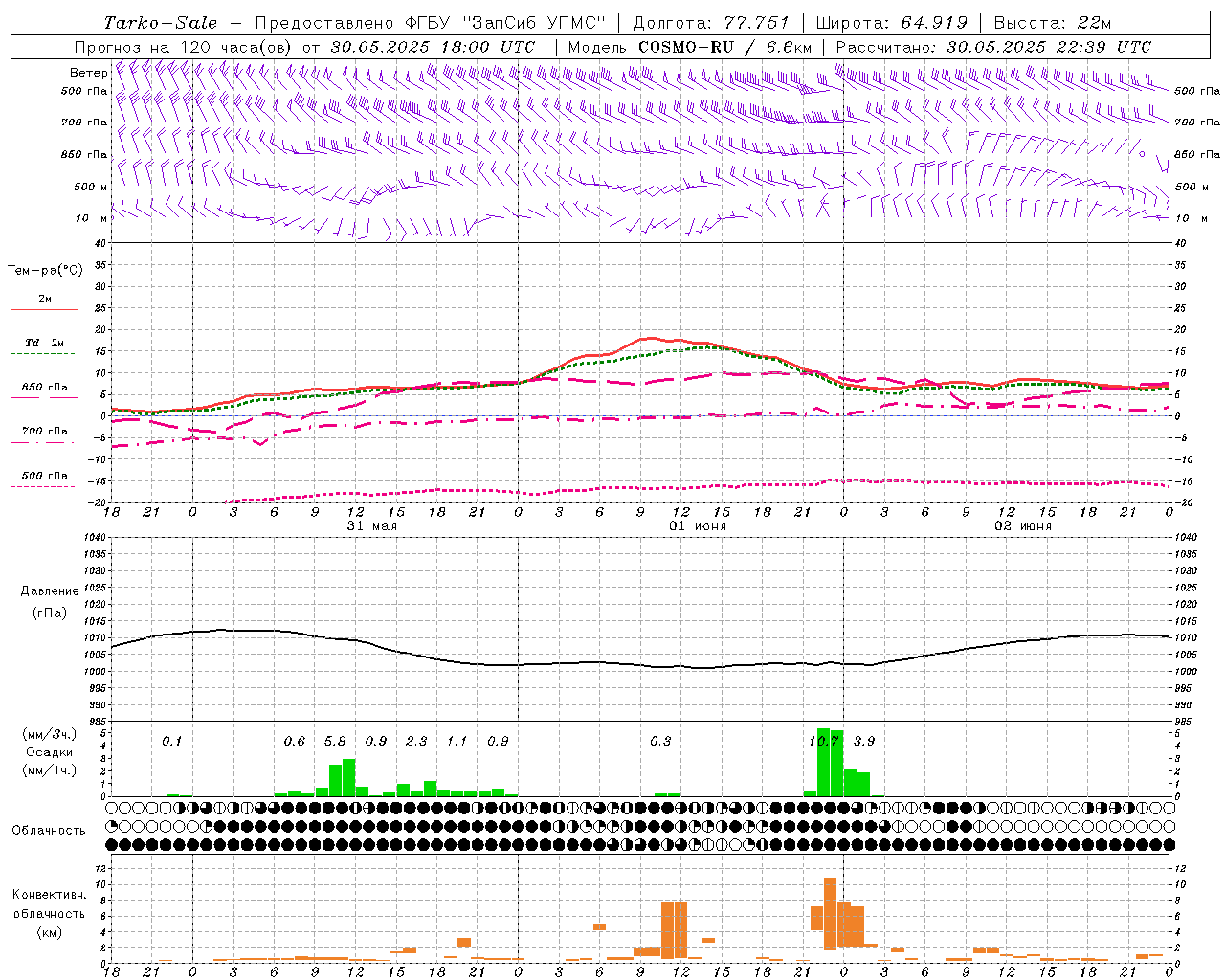The width and height of the screenshot is (1225, 980).
Task: Select the "Долгота: 77.751" header field
Action: [711, 23]
